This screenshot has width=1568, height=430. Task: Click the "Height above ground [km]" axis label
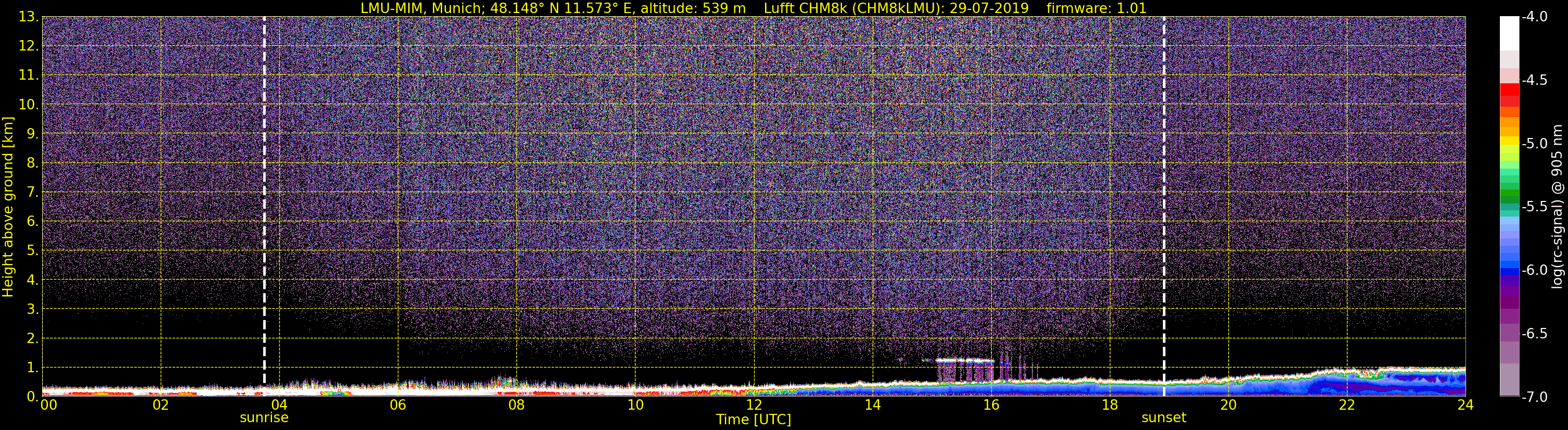pos(8,207)
